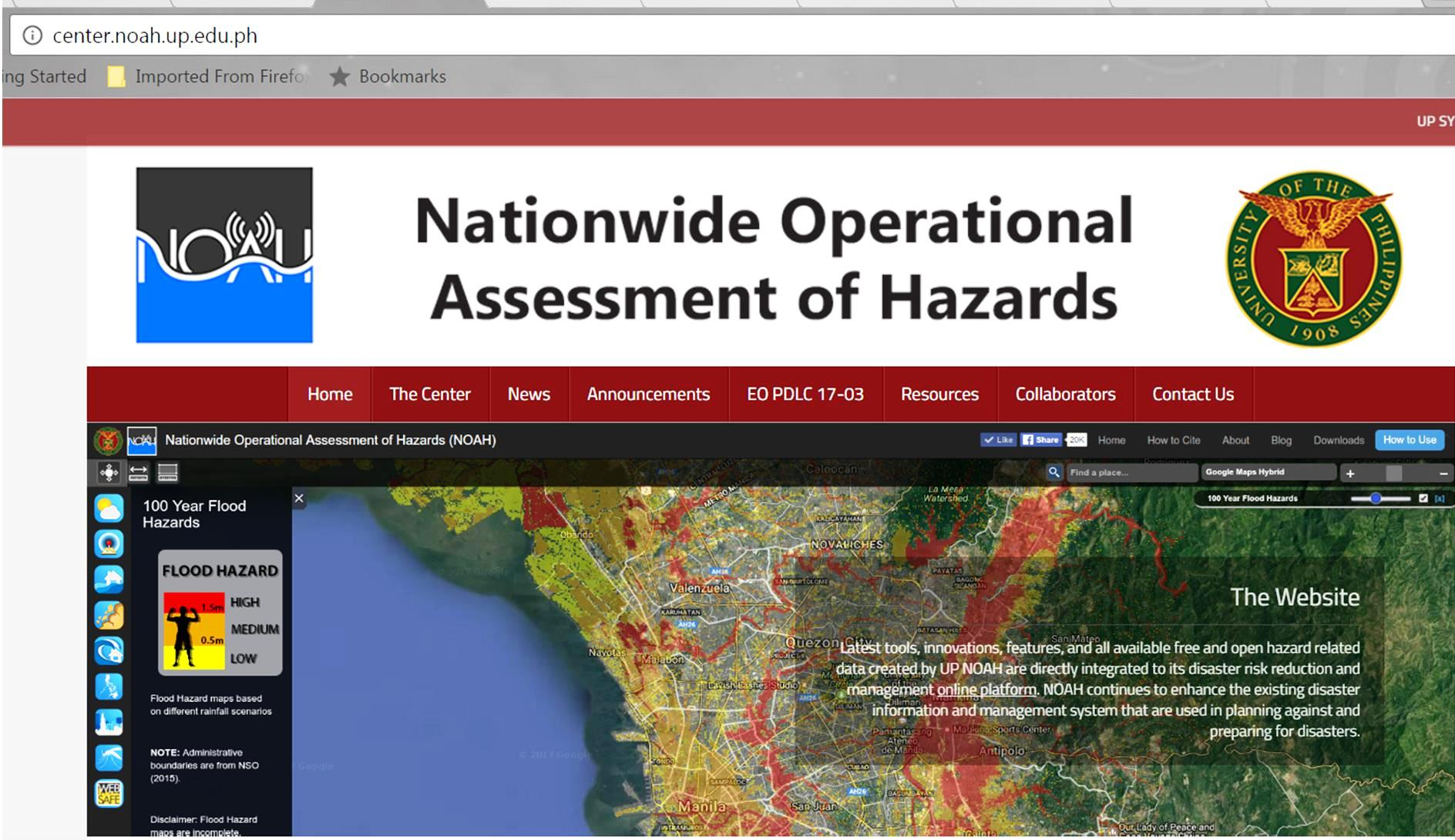Select the pan map tool
This screenshot has height=840, width=1455.
point(109,472)
